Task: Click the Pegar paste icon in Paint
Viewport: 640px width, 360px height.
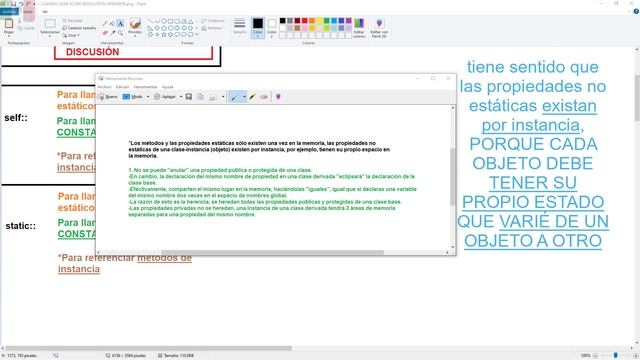Action: (x=9, y=24)
